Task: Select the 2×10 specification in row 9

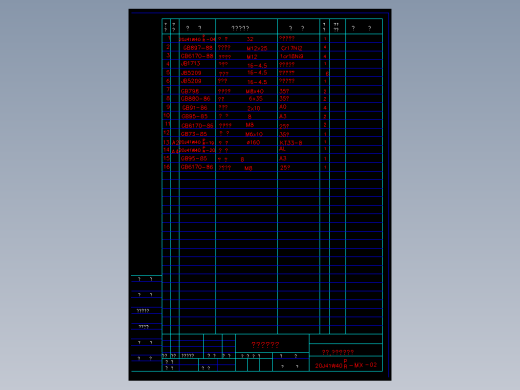Action: tap(254, 108)
